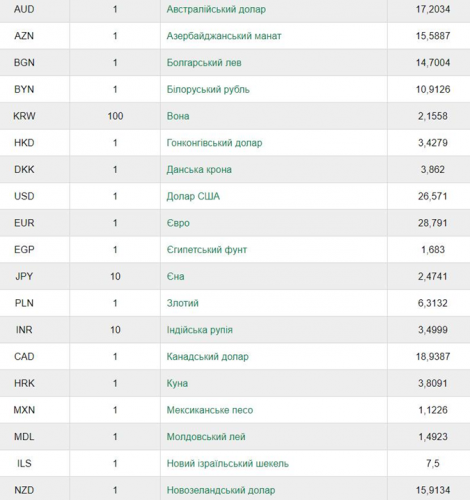Click the Данська крона link
This screenshot has width=470, height=500.
tap(199, 170)
